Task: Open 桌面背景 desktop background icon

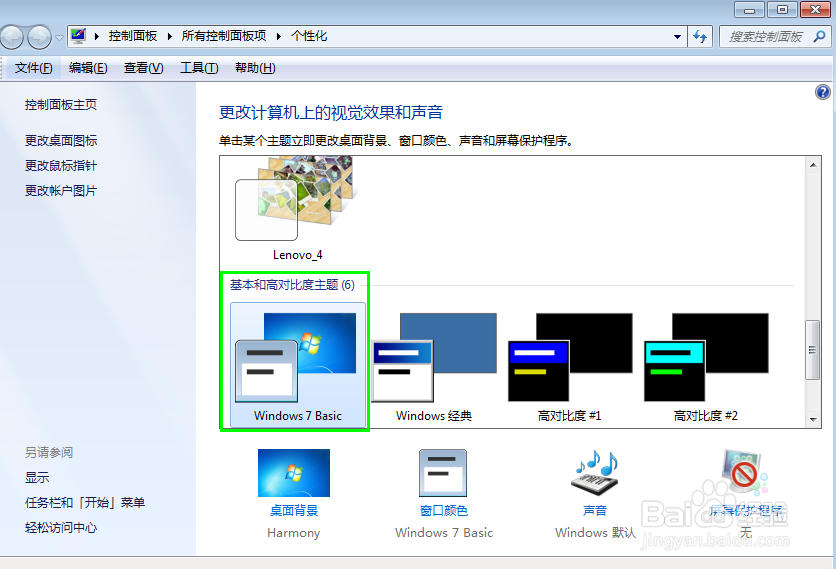Action: (x=294, y=473)
